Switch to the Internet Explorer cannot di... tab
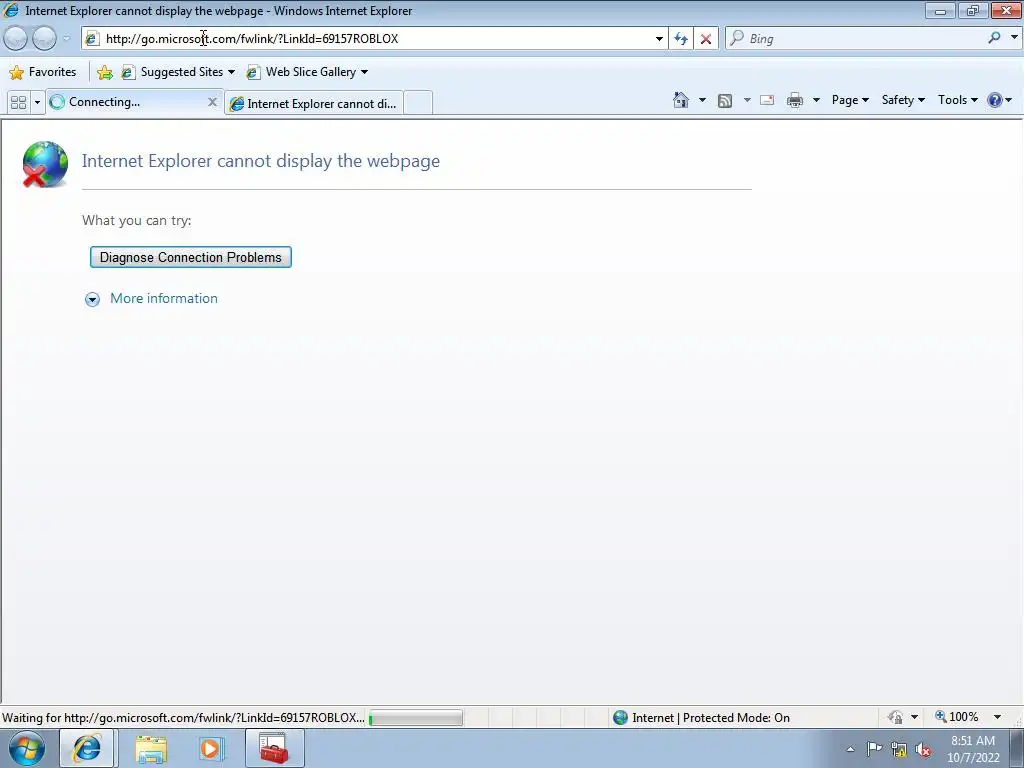1024x768 pixels. click(314, 103)
